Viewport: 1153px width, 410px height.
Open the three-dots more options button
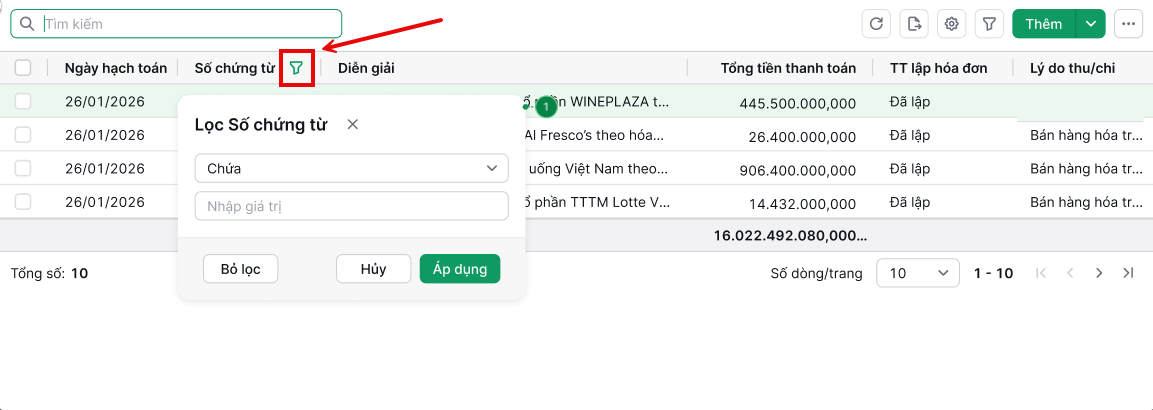click(x=1129, y=24)
